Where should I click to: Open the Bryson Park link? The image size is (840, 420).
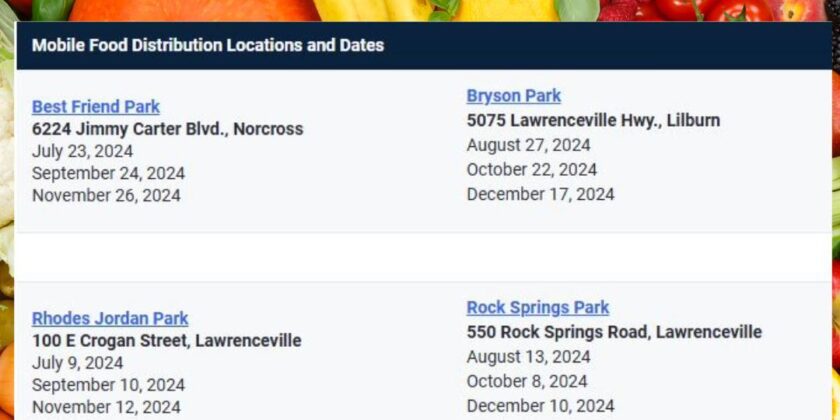tap(514, 96)
